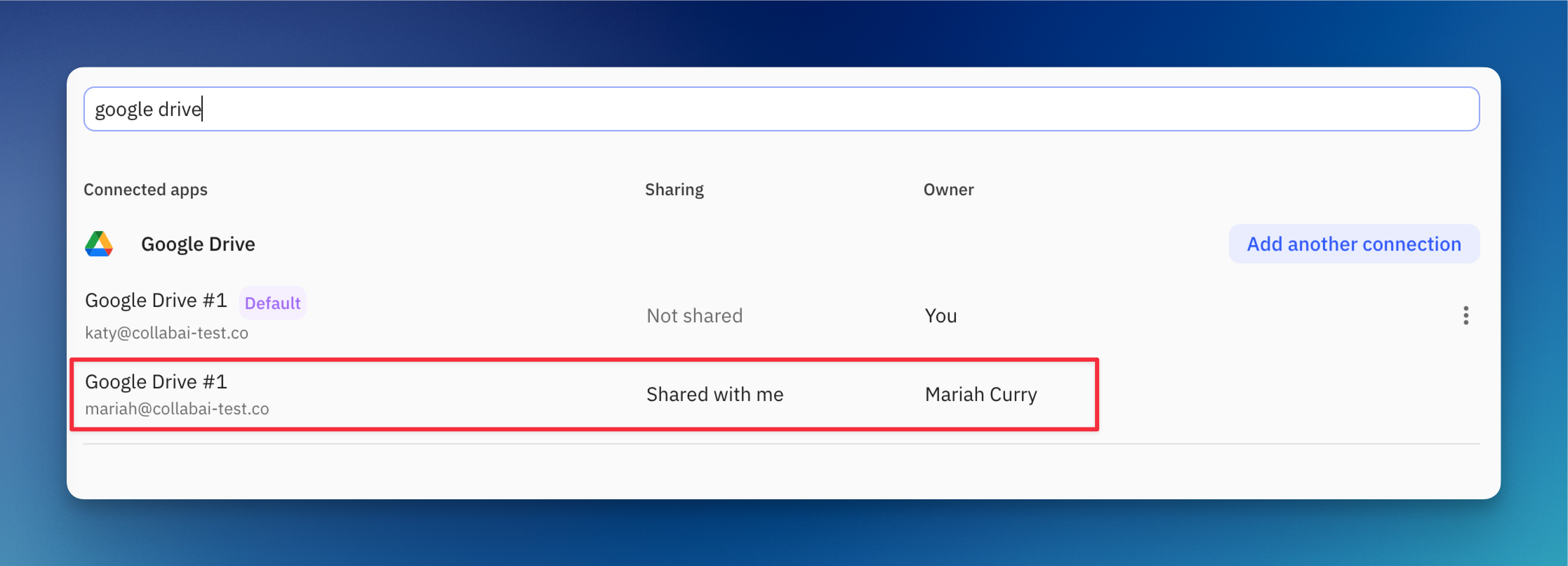
Task: Open the three-dot options menu for katy's connection
Action: [x=1466, y=315]
